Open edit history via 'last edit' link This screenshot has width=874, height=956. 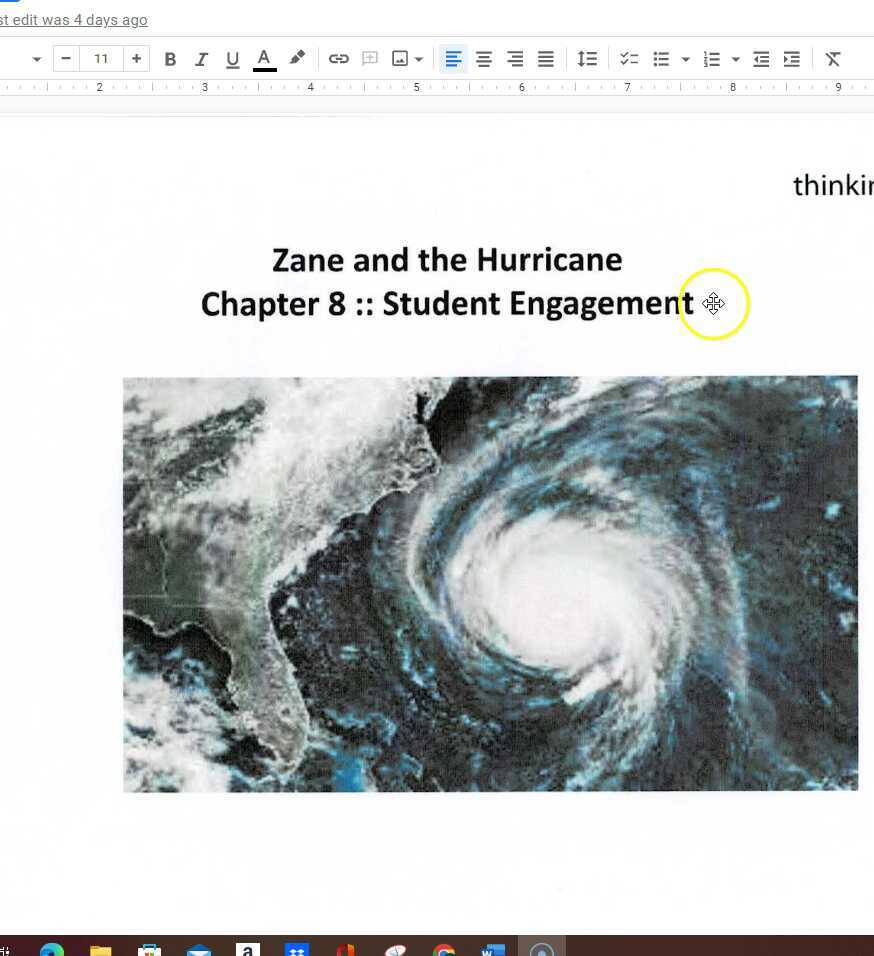coord(74,19)
